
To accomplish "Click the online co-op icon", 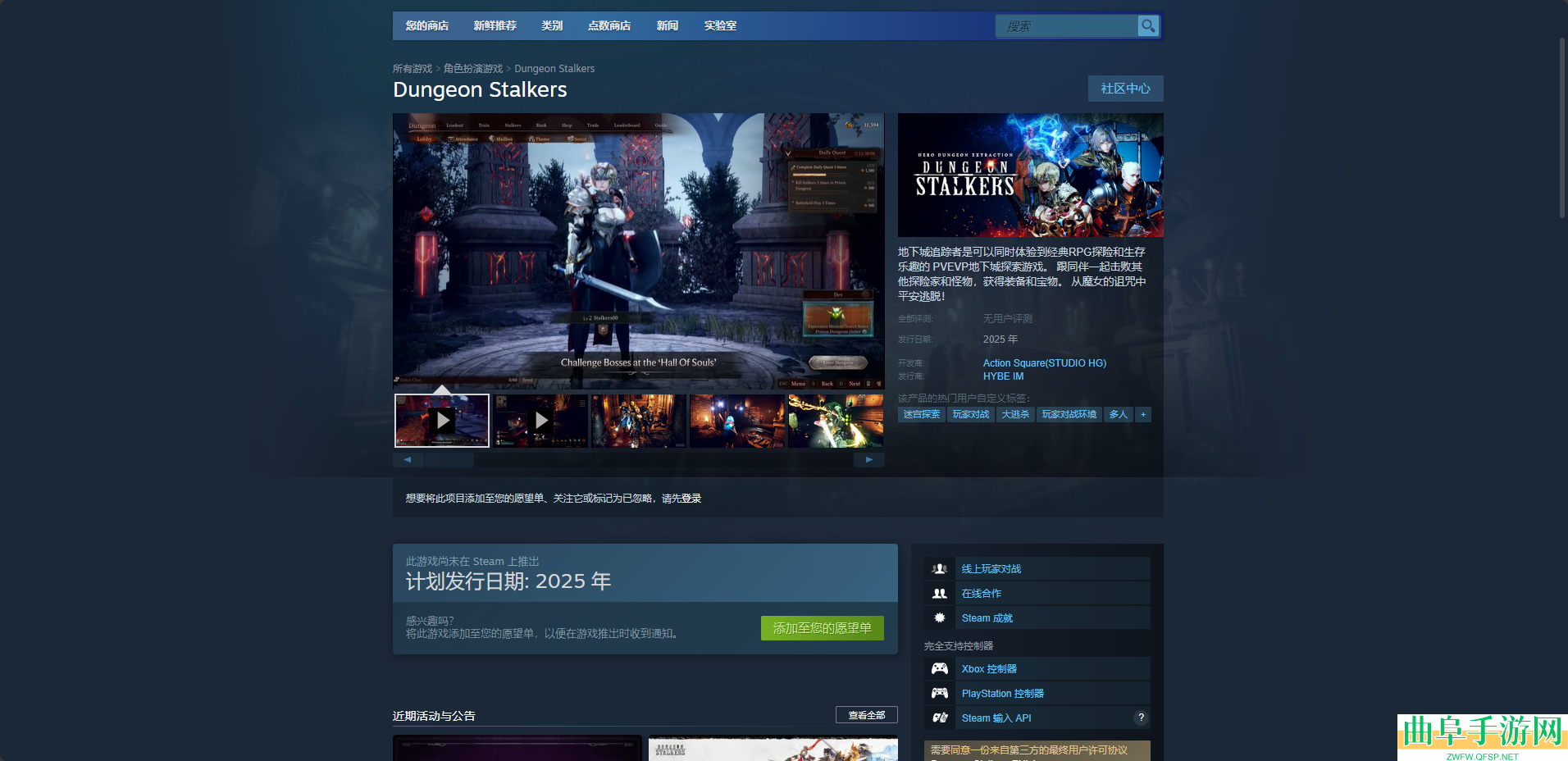I will [x=940, y=594].
